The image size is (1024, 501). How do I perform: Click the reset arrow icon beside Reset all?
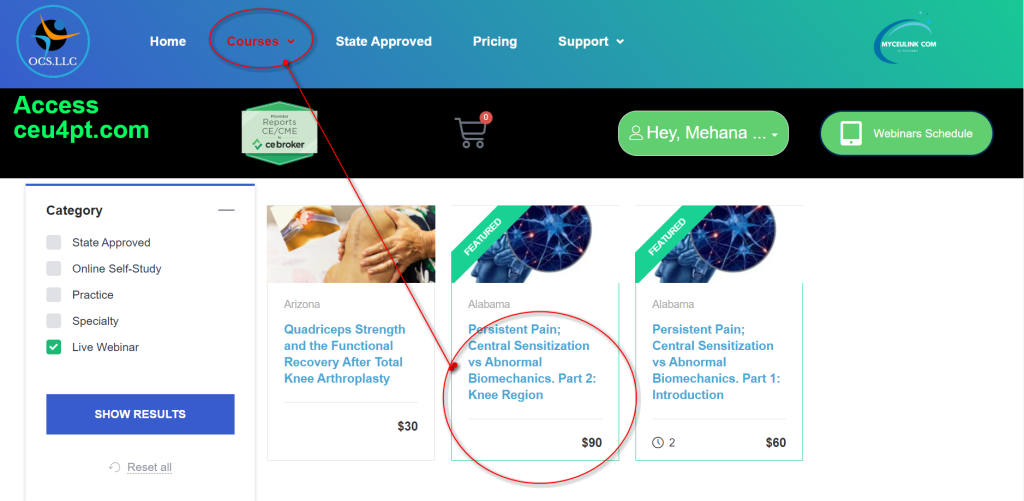115,467
